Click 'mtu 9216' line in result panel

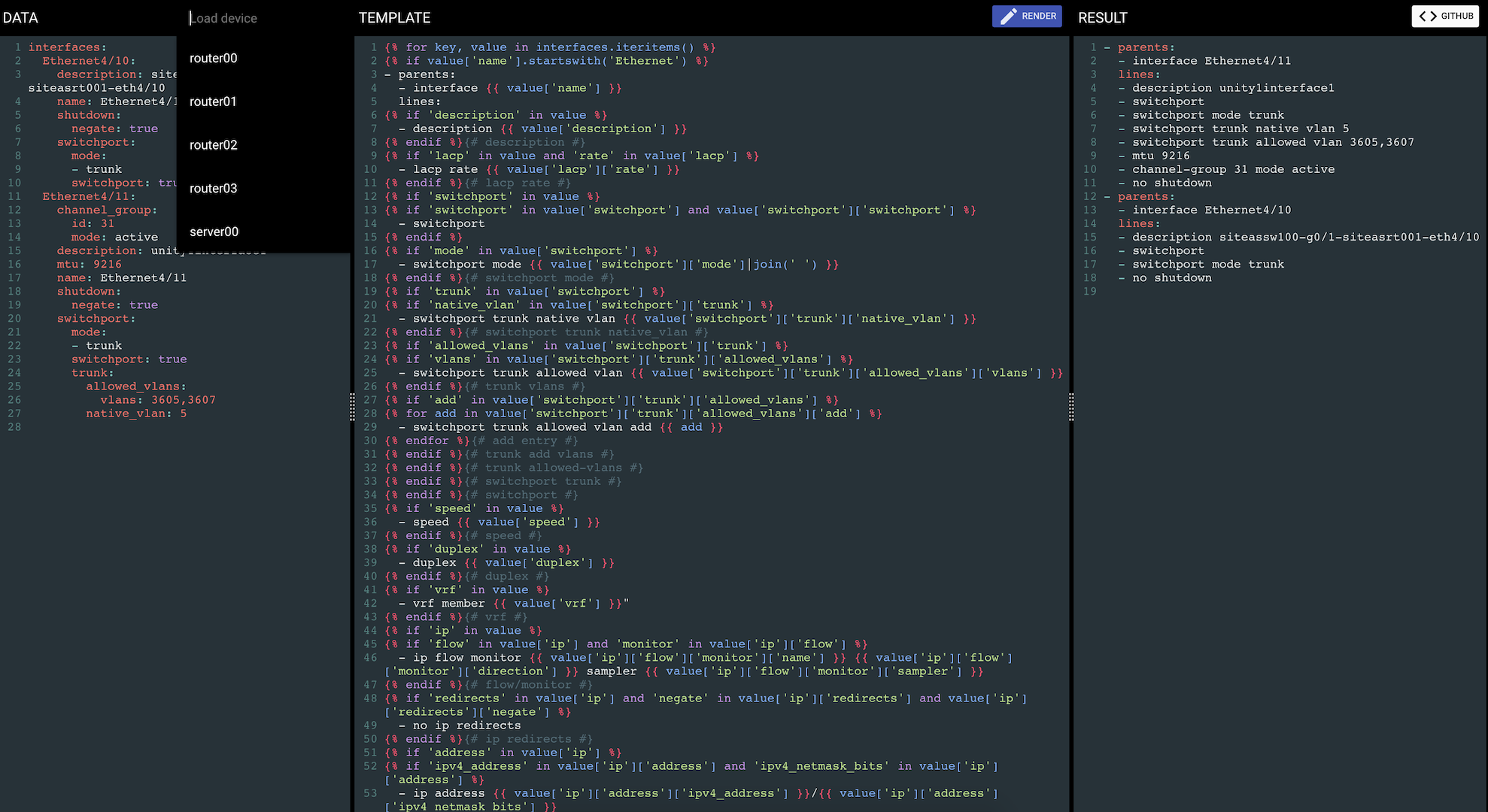point(1161,156)
